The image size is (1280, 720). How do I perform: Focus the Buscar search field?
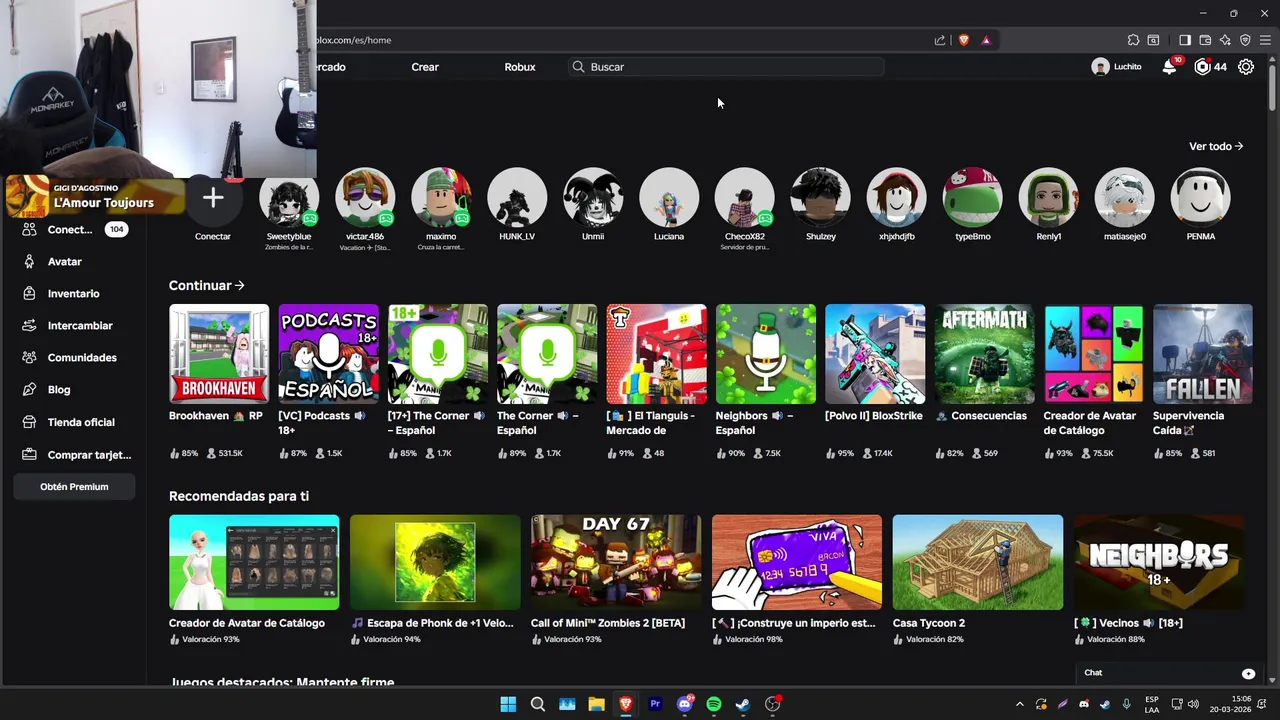(x=726, y=67)
